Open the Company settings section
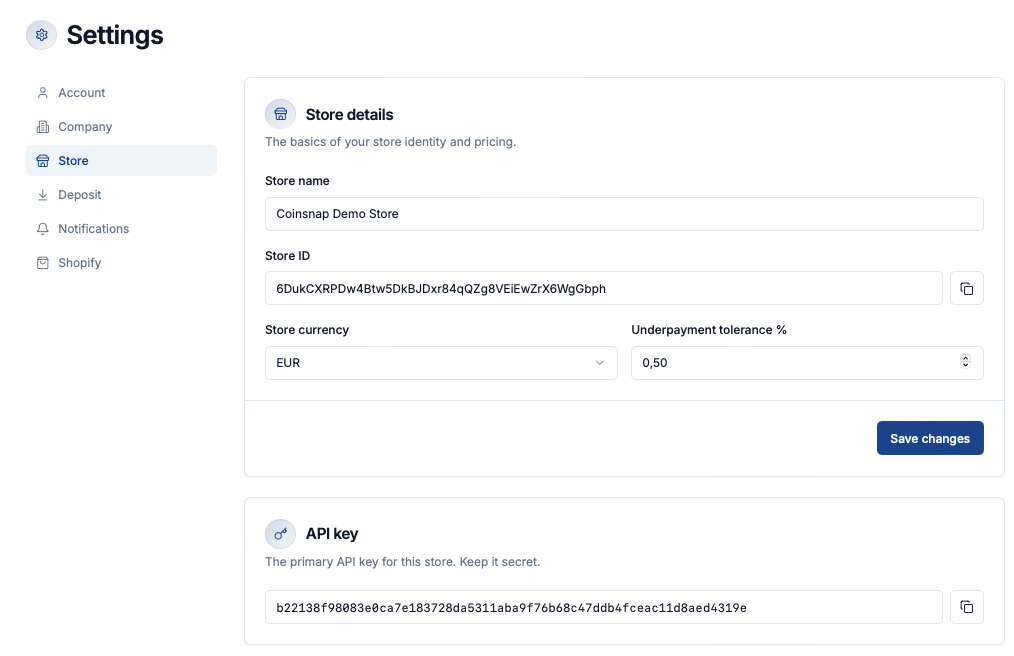Viewport: 1014px width, 656px height. 122,127
